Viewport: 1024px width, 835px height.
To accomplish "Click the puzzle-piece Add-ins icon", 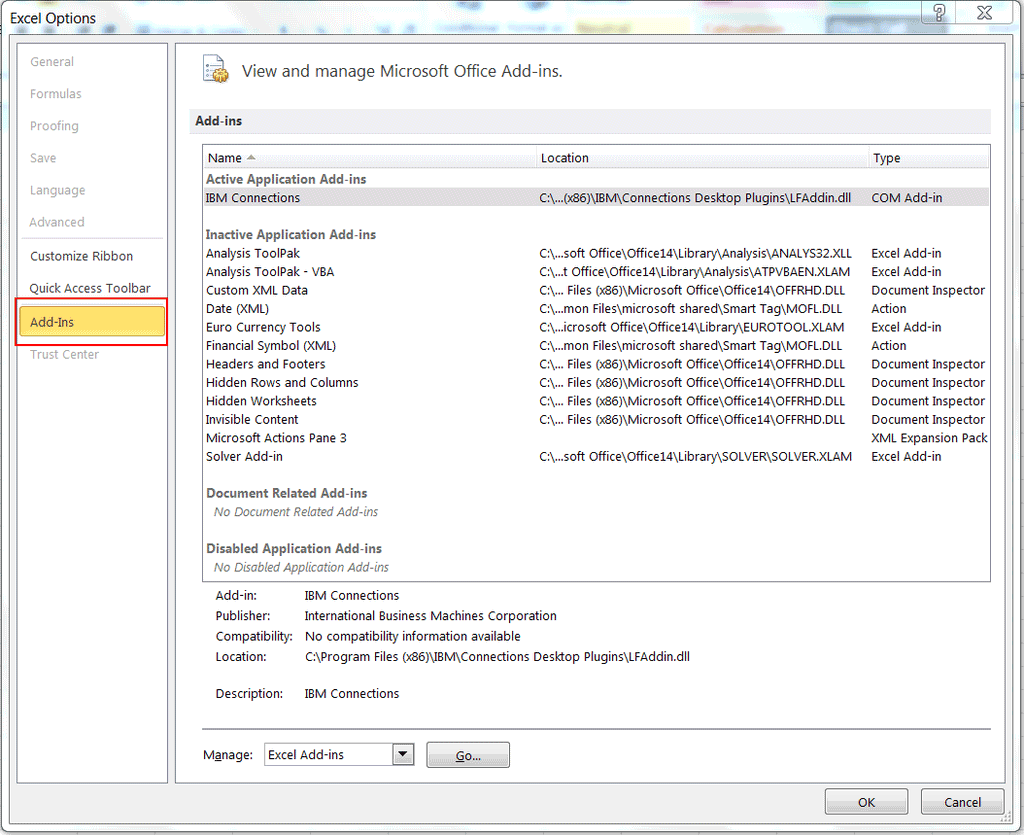I will pos(214,69).
